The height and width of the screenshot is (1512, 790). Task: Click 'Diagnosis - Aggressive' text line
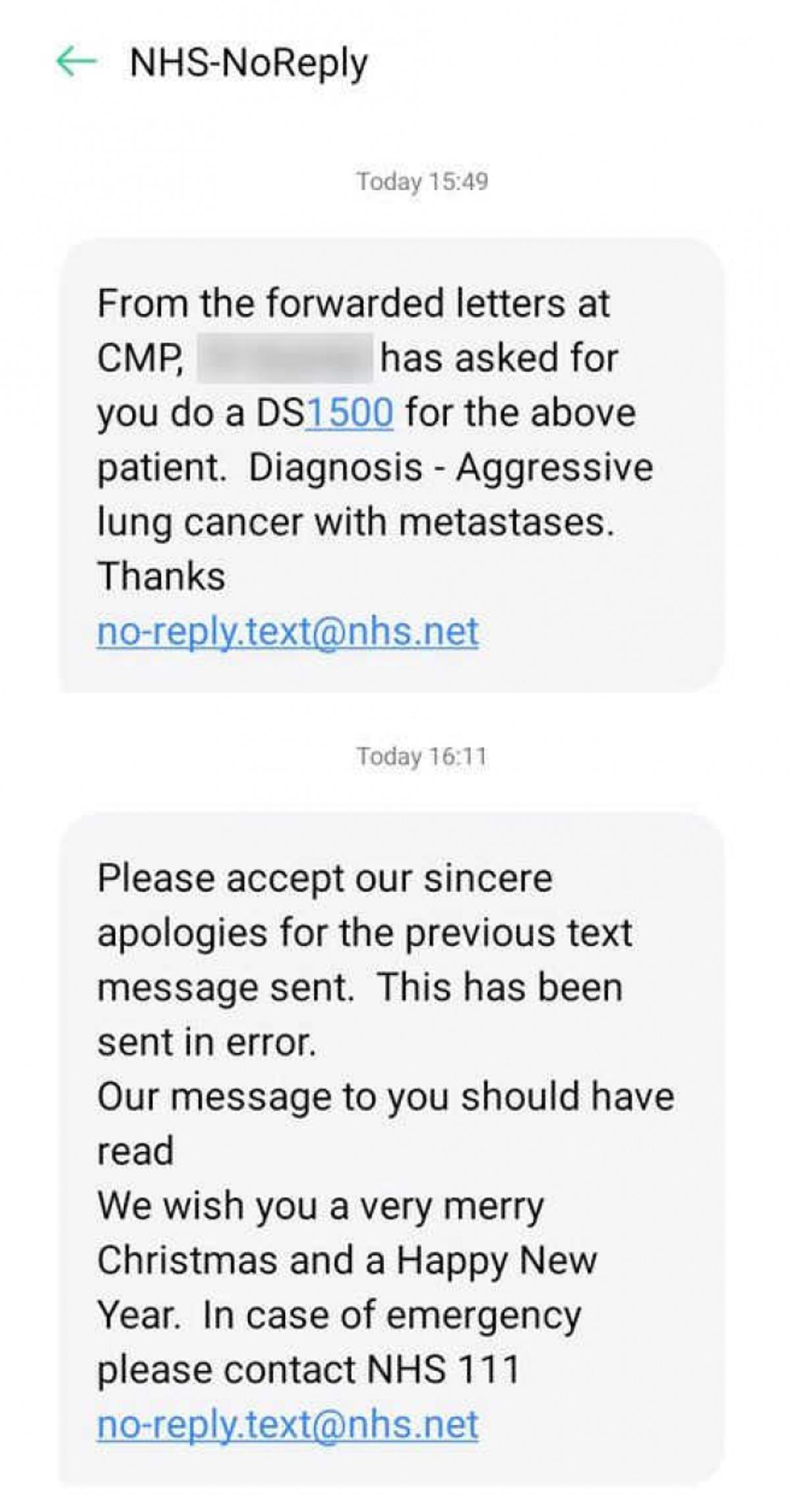[450, 468]
